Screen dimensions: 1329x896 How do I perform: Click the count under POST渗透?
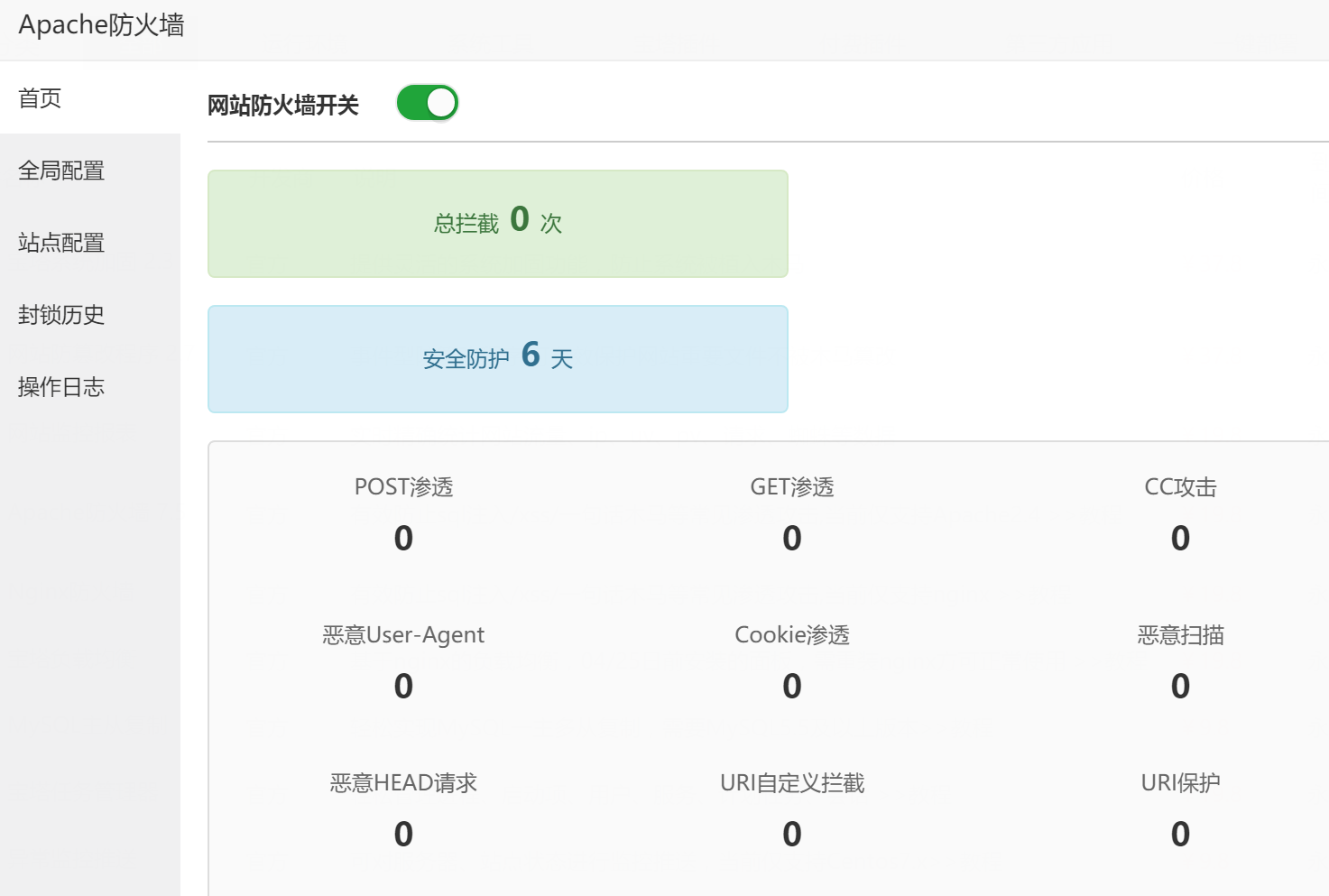403,539
